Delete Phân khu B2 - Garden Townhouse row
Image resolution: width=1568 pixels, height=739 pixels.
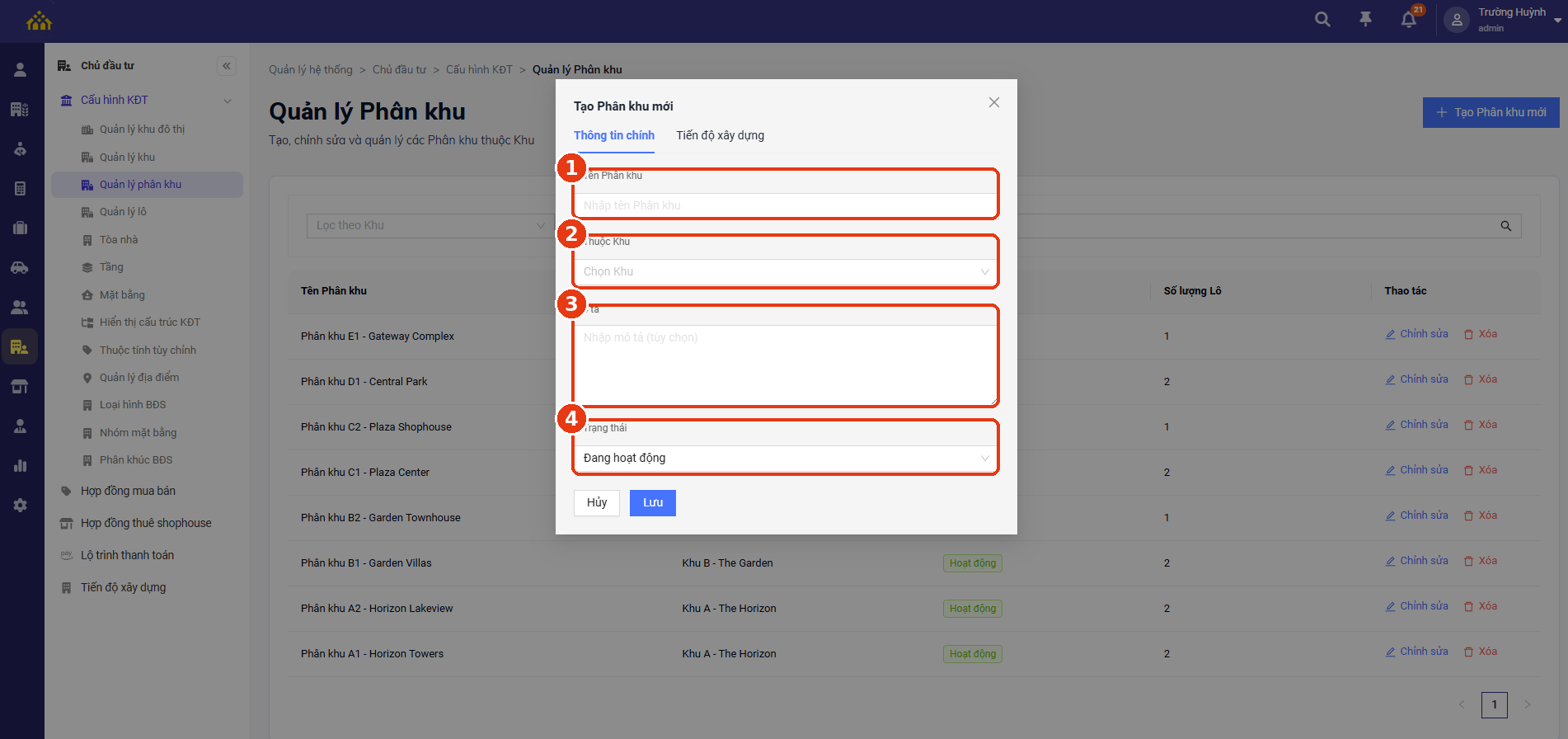1481,515
